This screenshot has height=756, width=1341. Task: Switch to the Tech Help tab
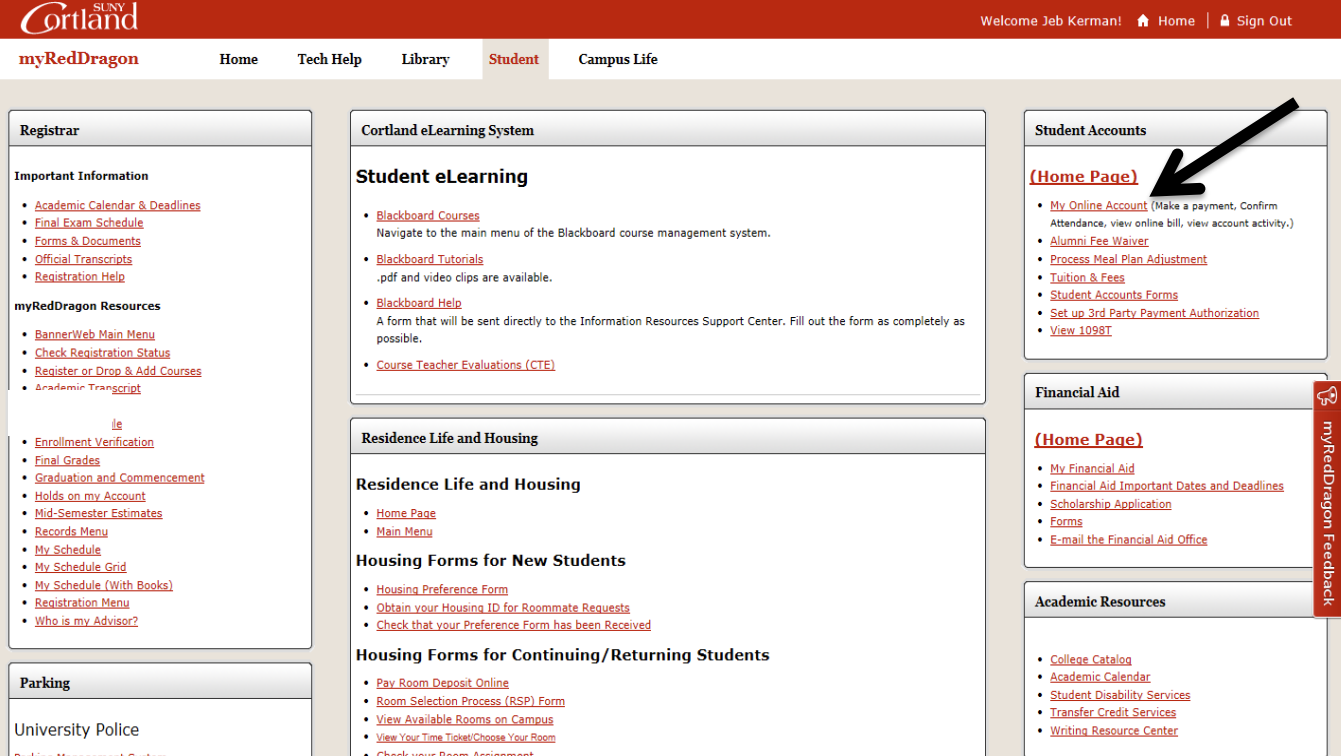tap(329, 59)
